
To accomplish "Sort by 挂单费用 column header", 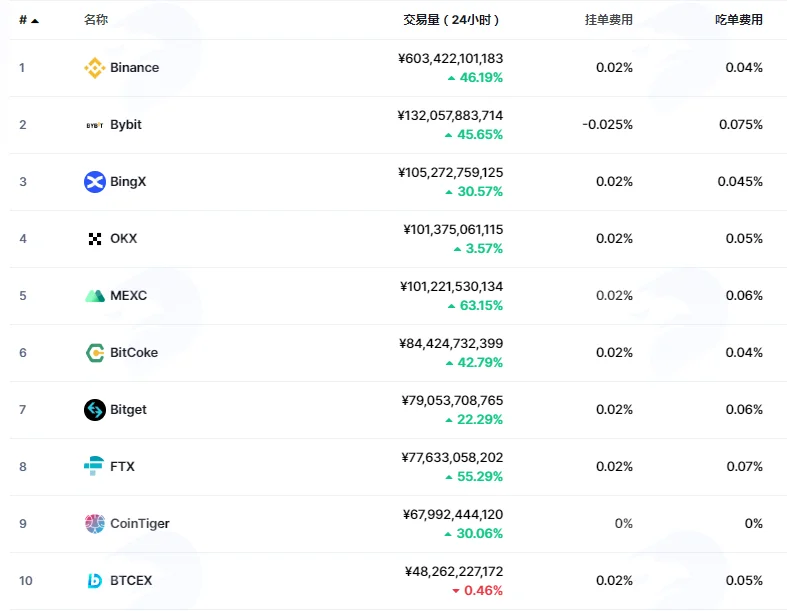I will (x=608, y=20).
